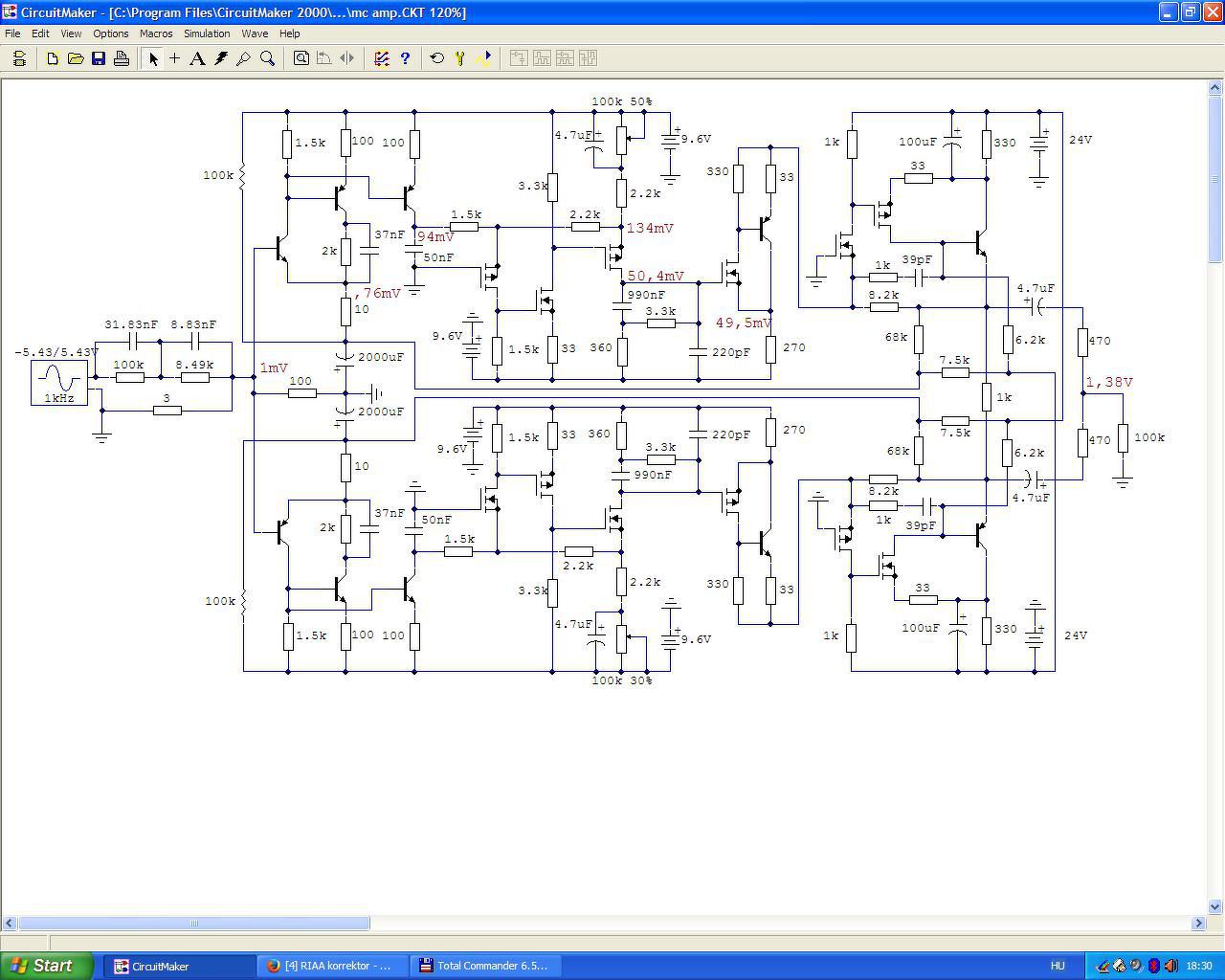Click the Bluetooth tray icon
Image resolution: width=1225 pixels, height=980 pixels.
tap(1153, 966)
